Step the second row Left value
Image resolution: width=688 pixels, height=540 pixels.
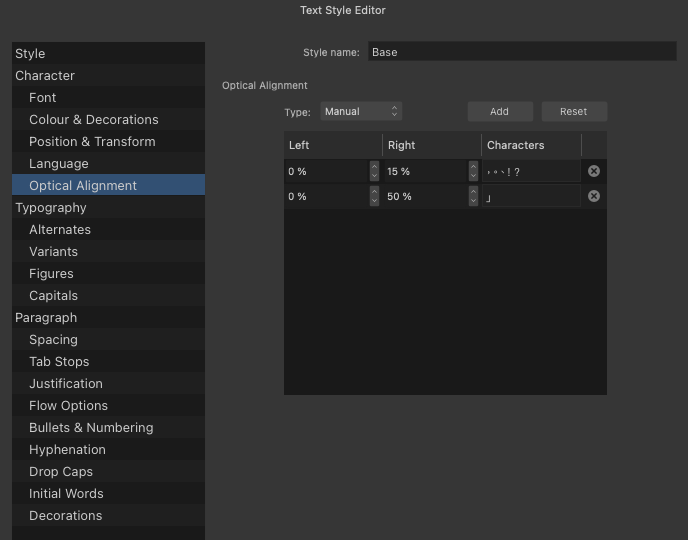[374, 196]
